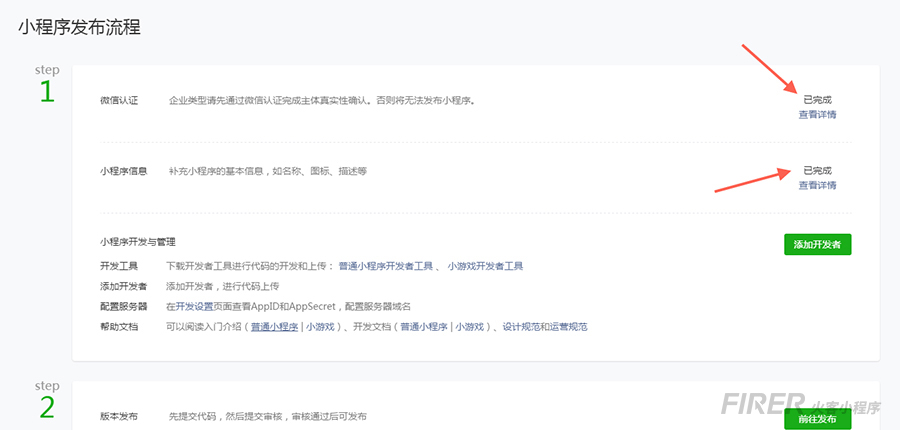Select the 小程序发布流程 page heading

(x=79, y=27)
